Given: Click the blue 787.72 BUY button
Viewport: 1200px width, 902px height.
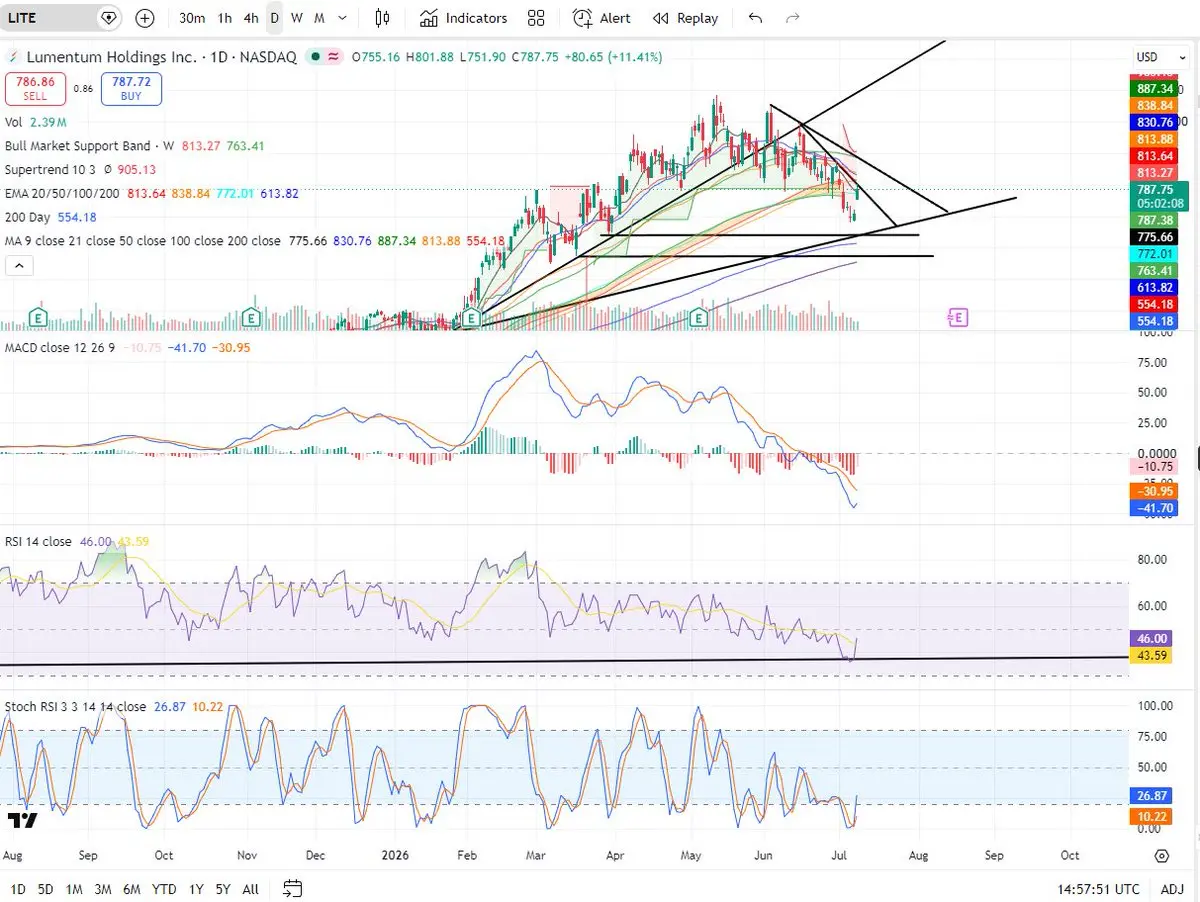Looking at the screenshot, I should point(131,89).
